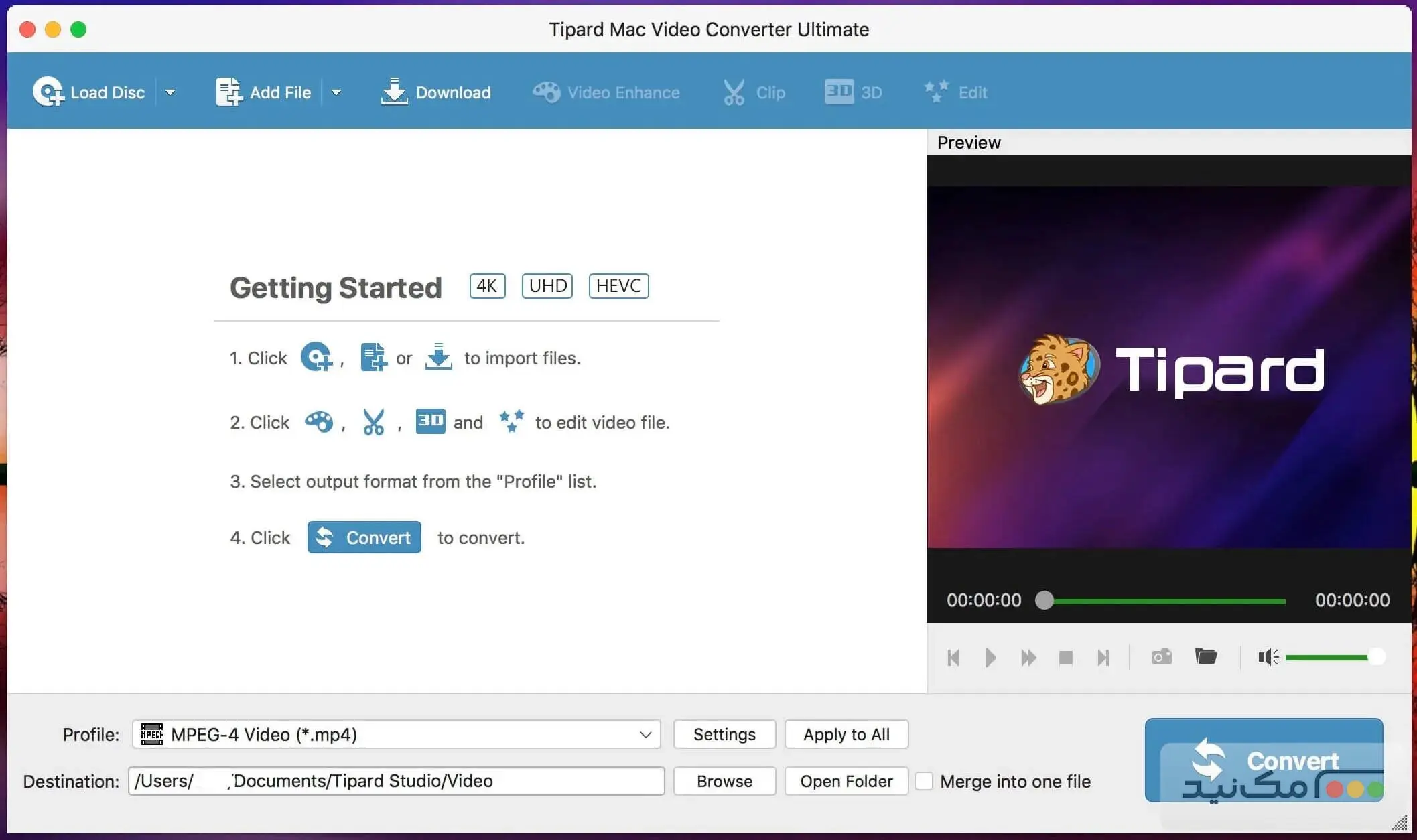Open the snapshot folder icon
1417x840 pixels.
[x=1205, y=657]
